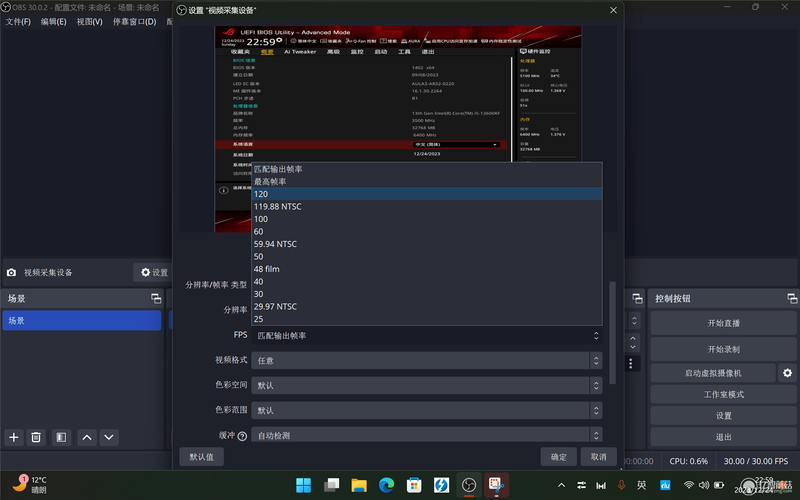Open the 视图(V) menu
This screenshot has width=800, height=500.
point(90,21)
